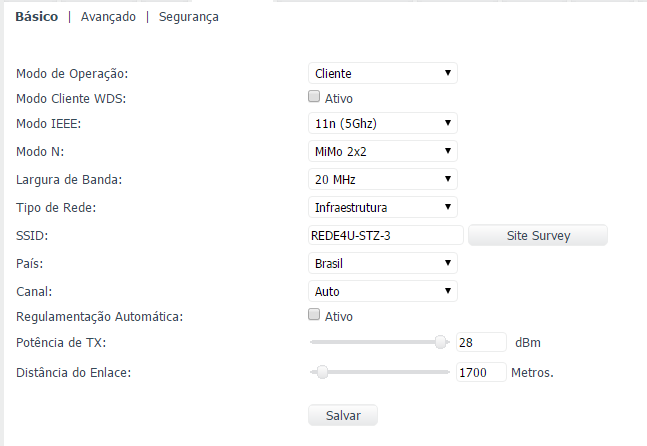Open the Avançado tab

coord(108,17)
